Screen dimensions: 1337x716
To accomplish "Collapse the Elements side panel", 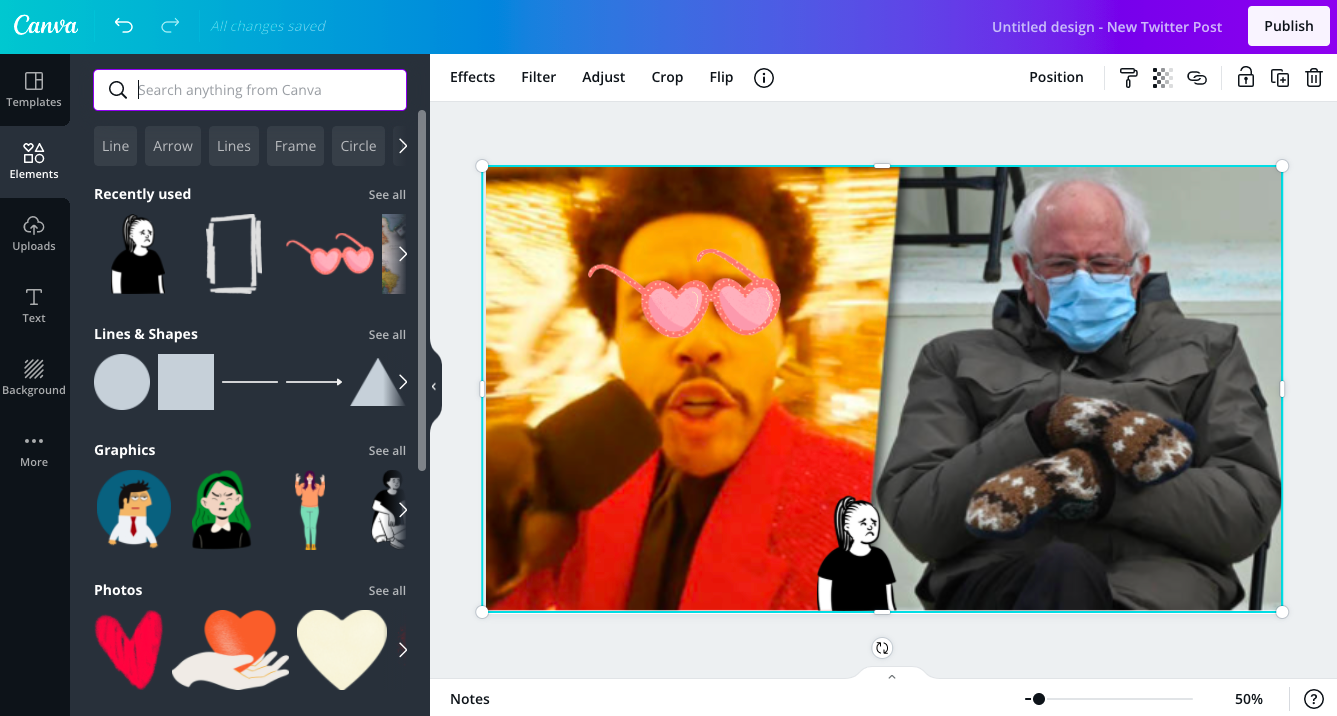I will point(433,385).
